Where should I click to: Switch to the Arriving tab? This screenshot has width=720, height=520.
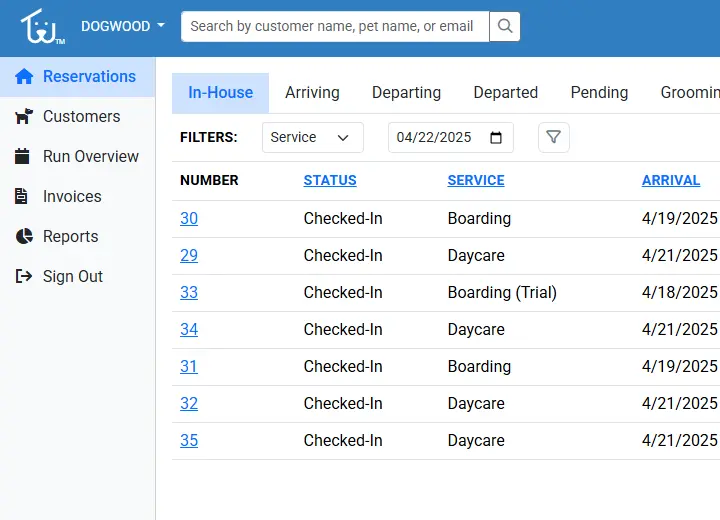click(x=312, y=92)
